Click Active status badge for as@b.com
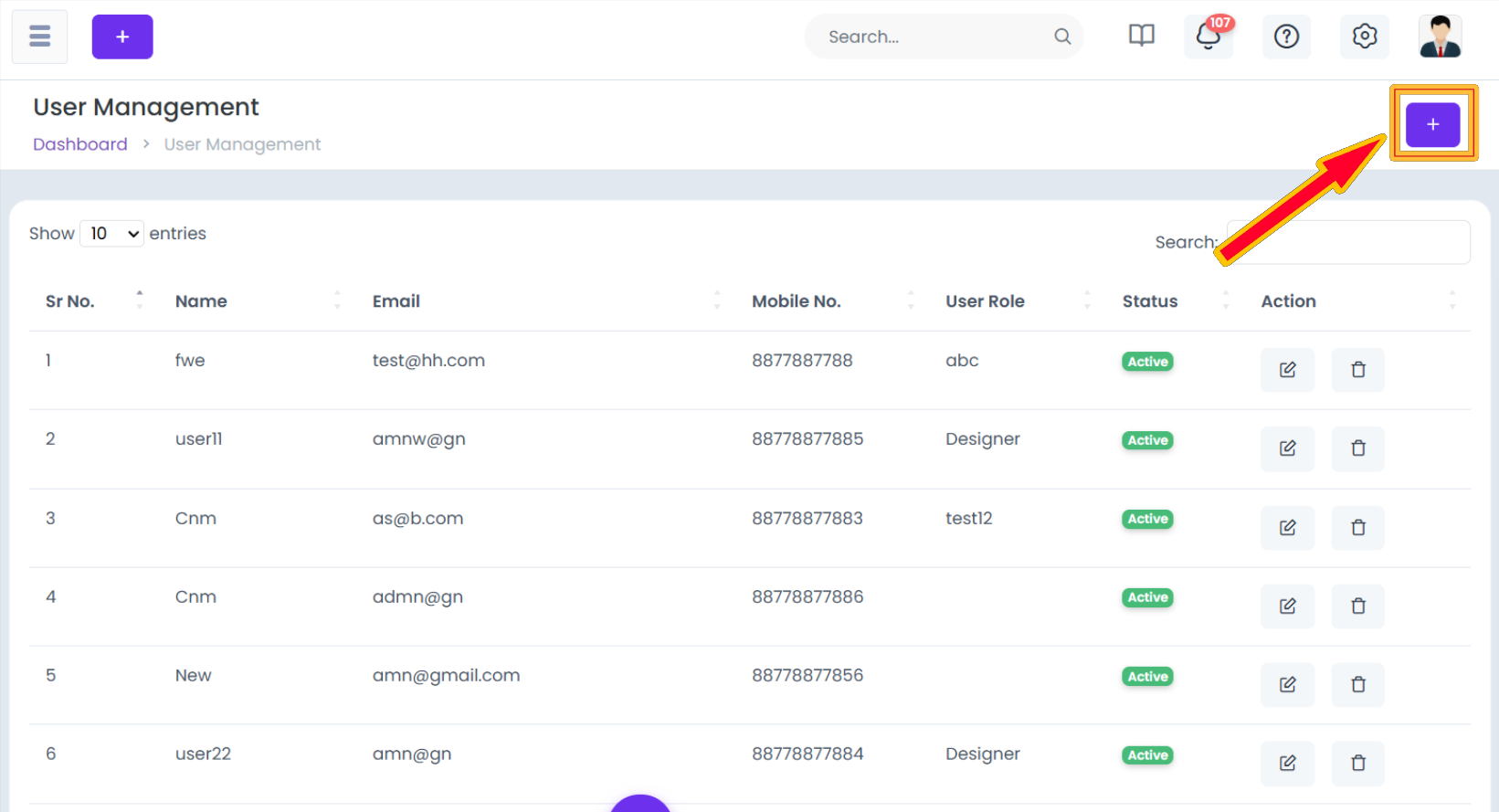1499x812 pixels. [x=1147, y=519]
